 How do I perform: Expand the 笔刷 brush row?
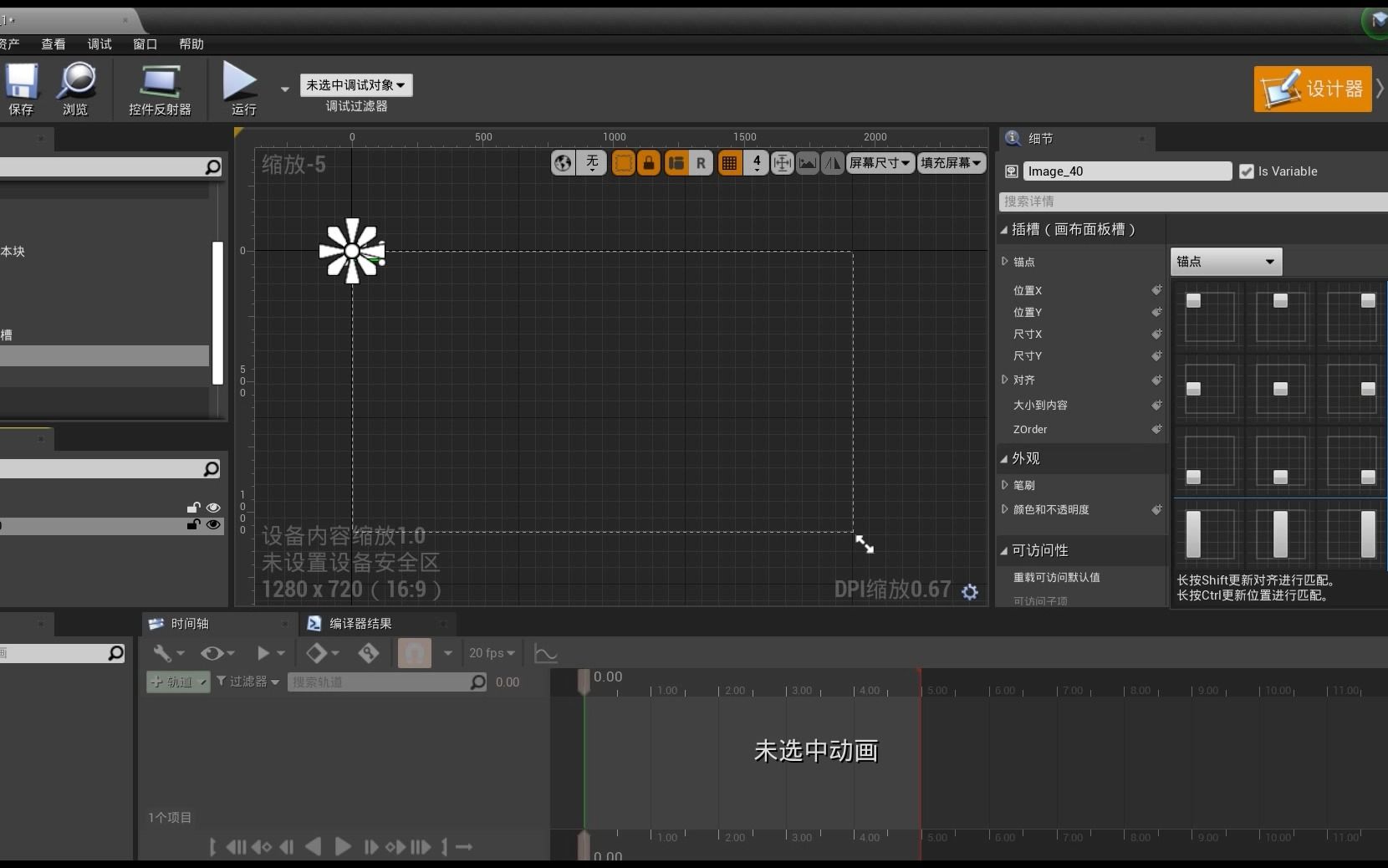(1005, 485)
